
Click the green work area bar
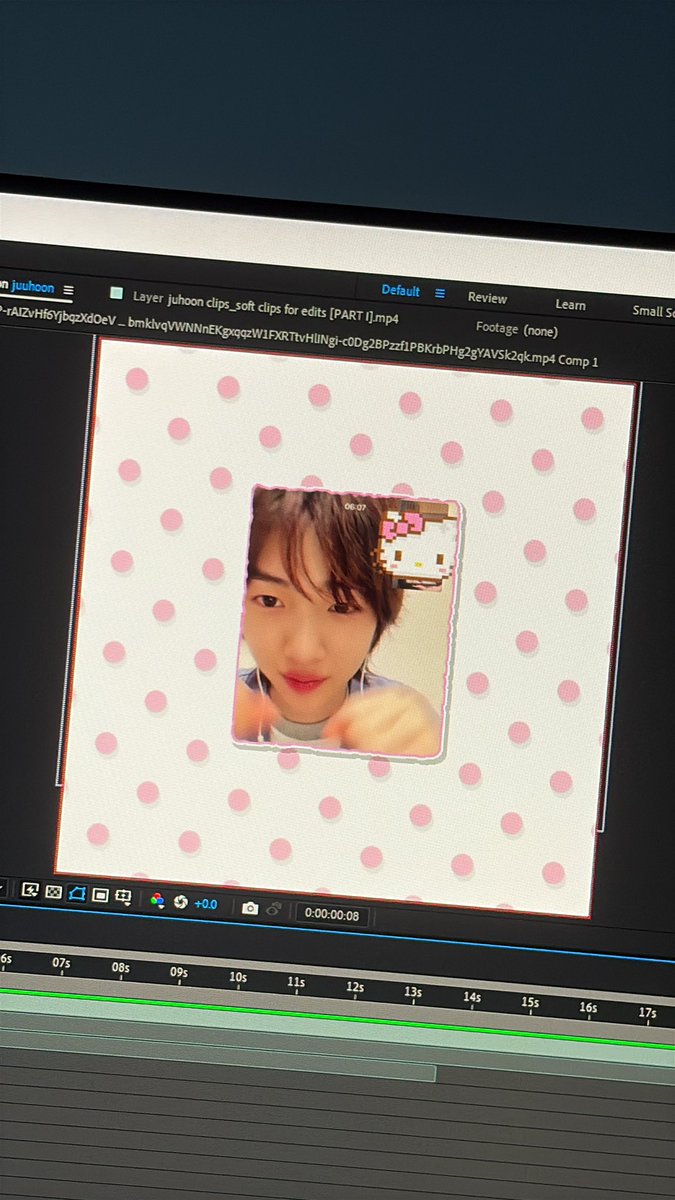click(x=337, y=1017)
